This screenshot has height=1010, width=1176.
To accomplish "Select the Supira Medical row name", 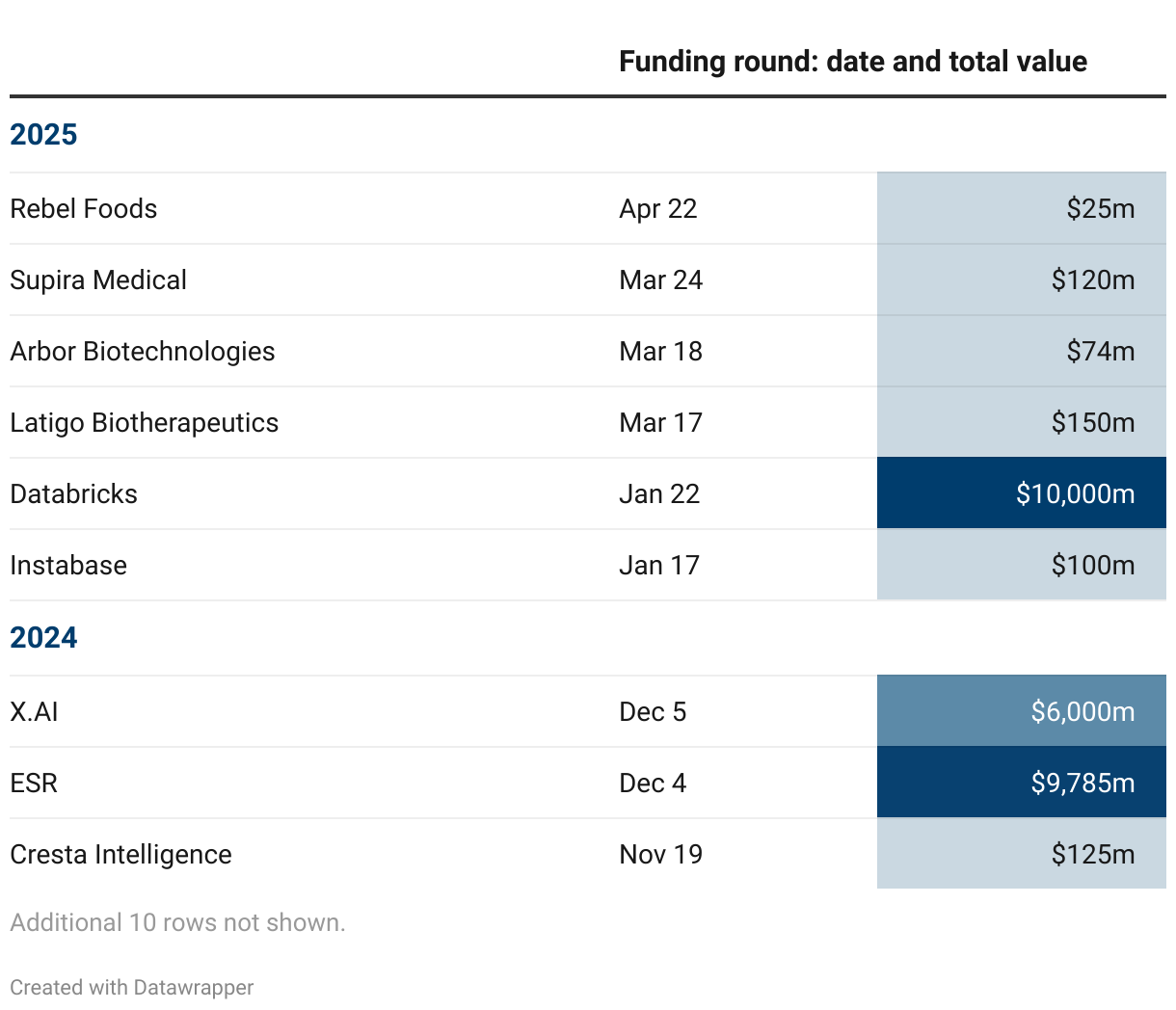I will (98, 279).
